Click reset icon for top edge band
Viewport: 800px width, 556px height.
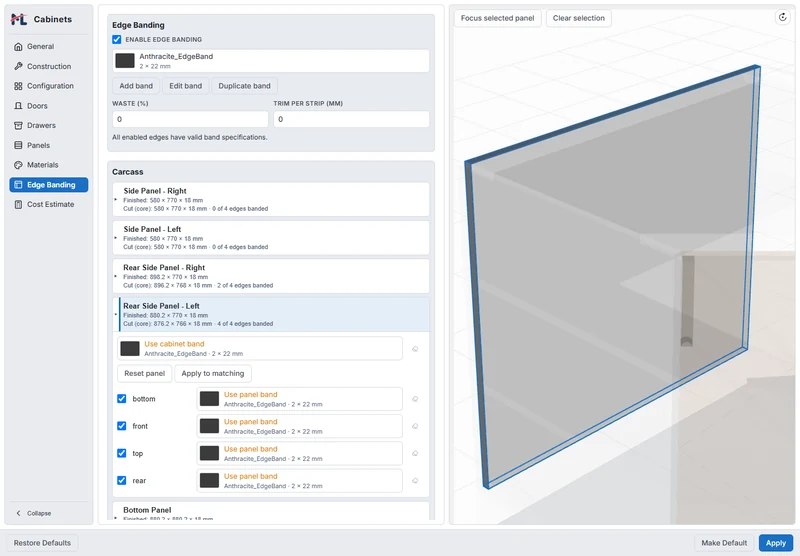pyautogui.click(x=415, y=453)
